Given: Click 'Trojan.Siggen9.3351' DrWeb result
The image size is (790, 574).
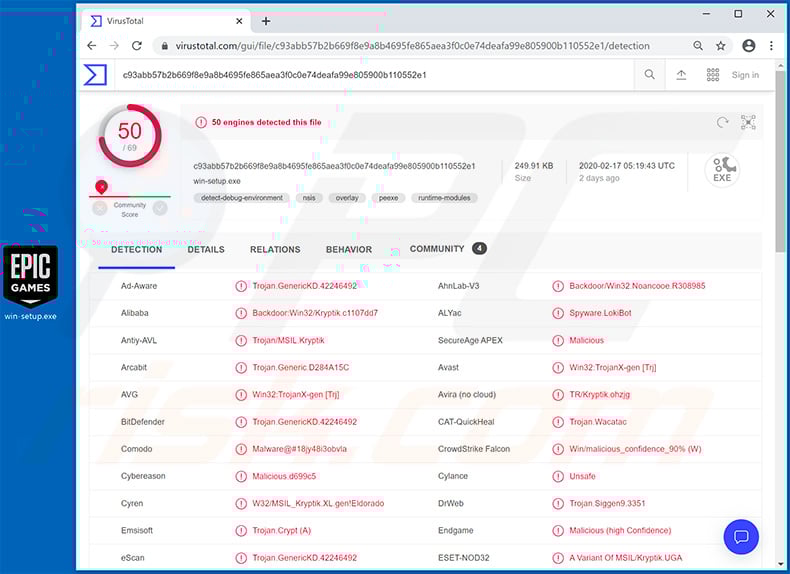Looking at the screenshot, I should (607, 503).
